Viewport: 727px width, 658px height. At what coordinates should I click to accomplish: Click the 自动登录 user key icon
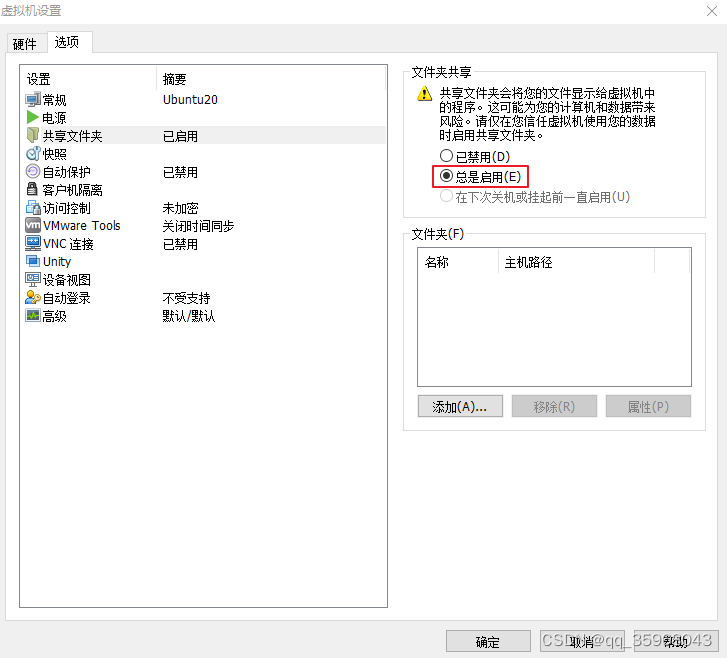tap(33, 297)
